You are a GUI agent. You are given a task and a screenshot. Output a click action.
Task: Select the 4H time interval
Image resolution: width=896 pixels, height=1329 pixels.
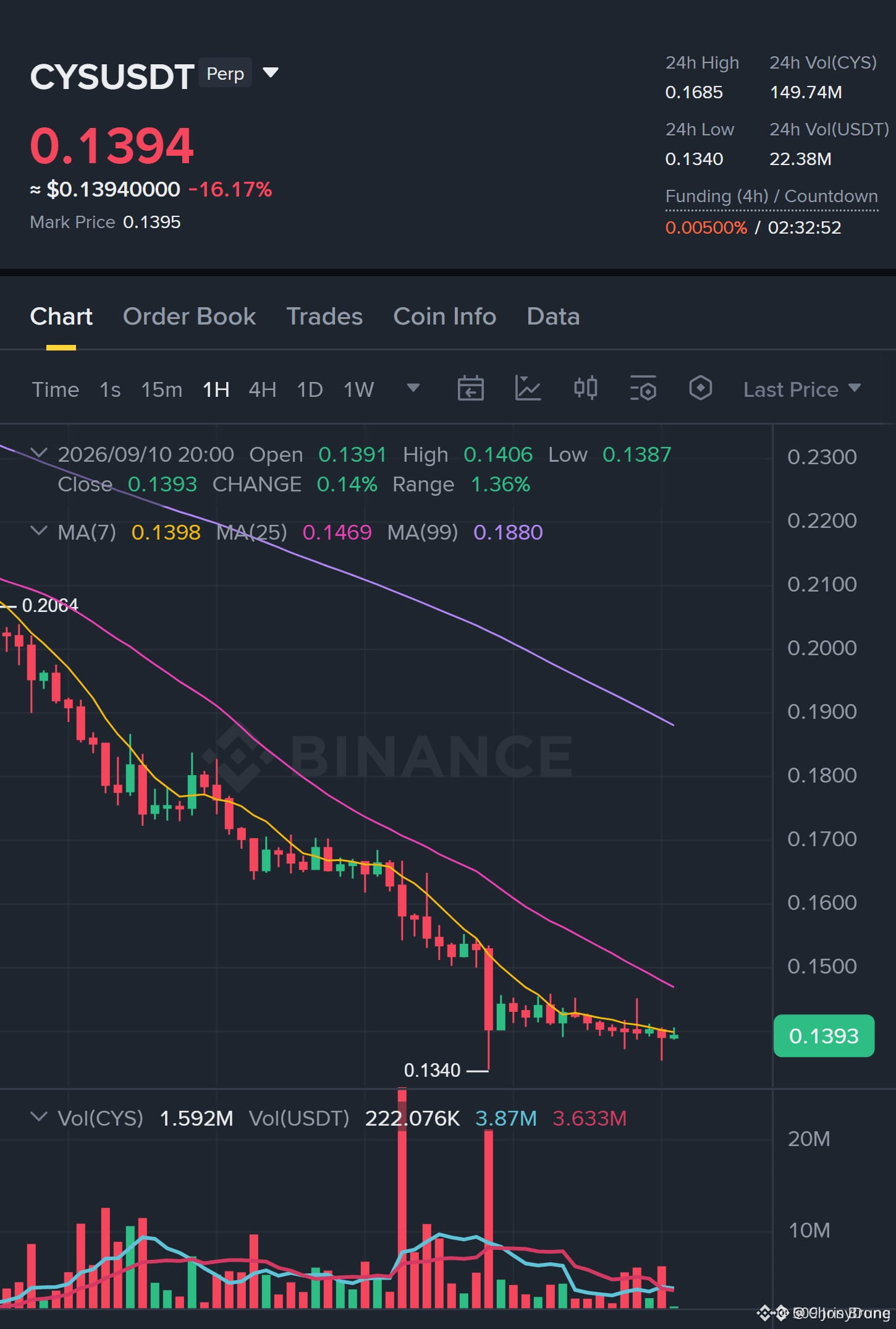[x=262, y=389]
